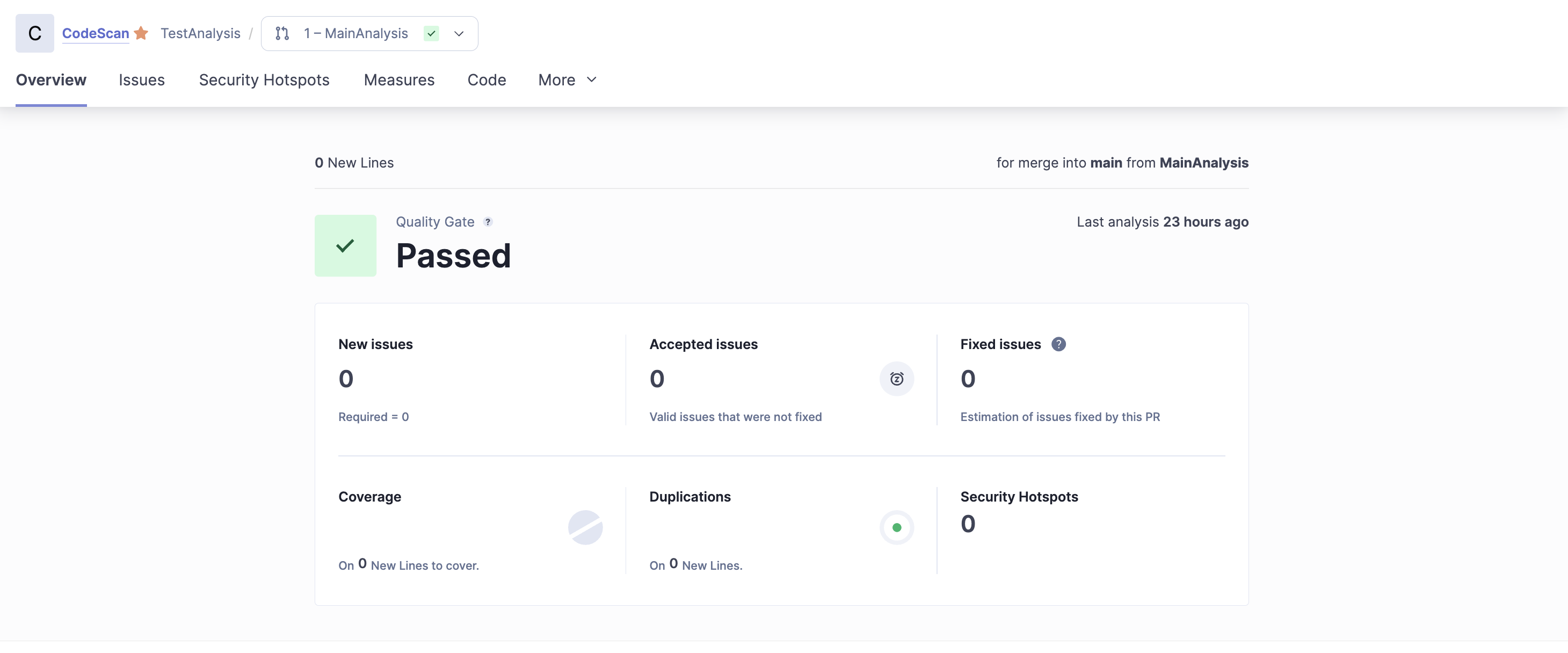This screenshot has height=653, width=1568.
Task: Open the 1 – MainAnalysis branch selector
Action: coord(355,33)
